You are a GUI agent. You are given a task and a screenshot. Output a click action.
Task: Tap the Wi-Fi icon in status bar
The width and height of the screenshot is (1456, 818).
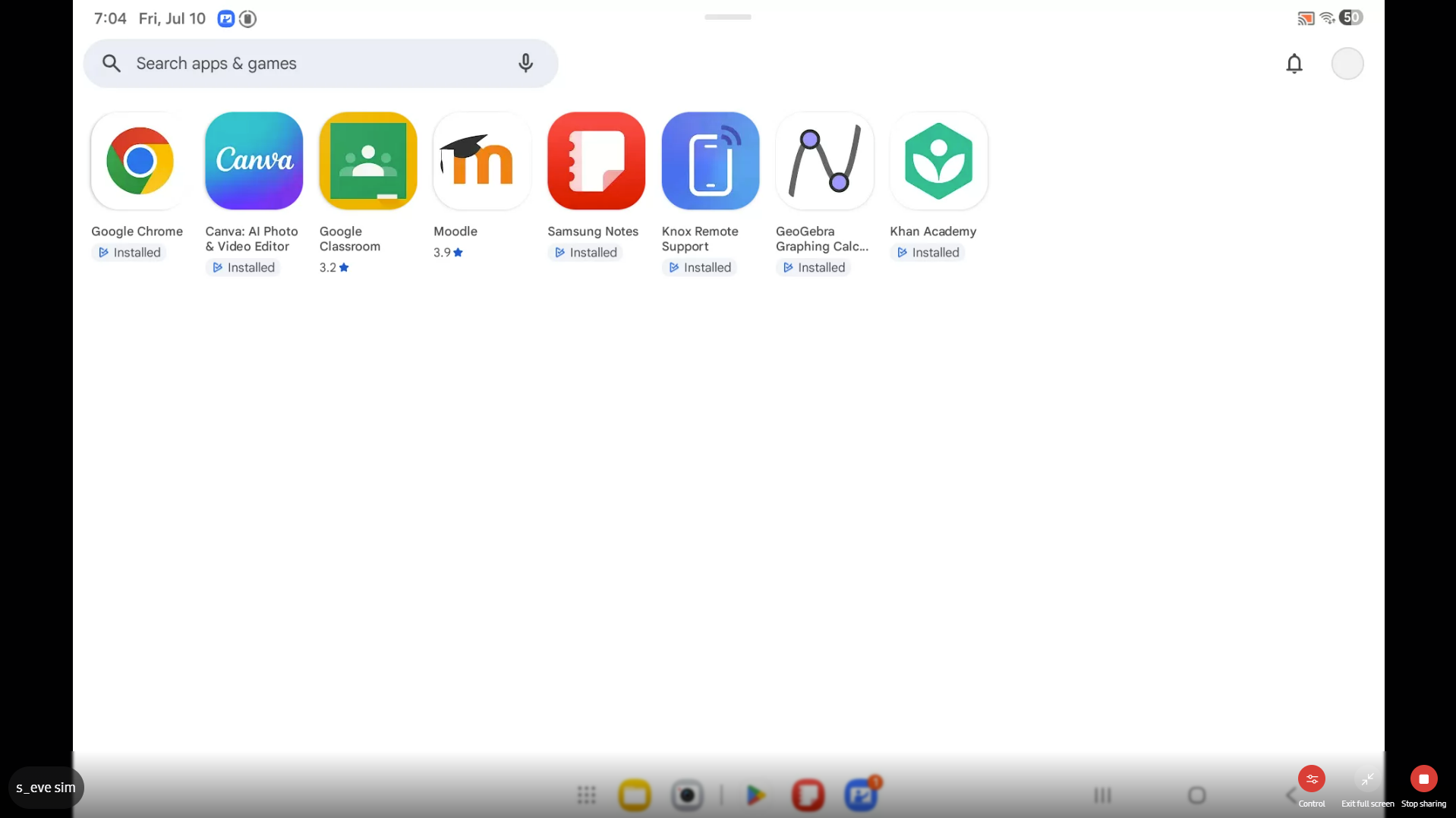(x=1327, y=18)
